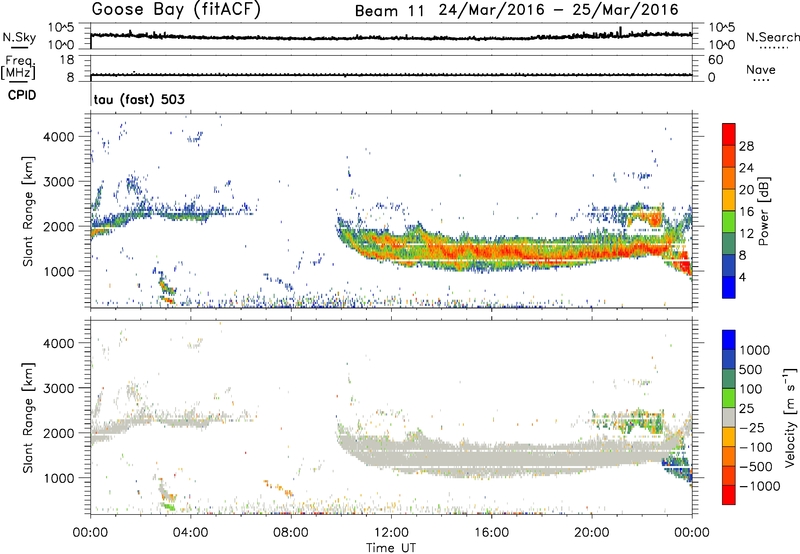The height and width of the screenshot is (554, 800).
Task: Click the "Beam 11" label in header
Action: 390,11
